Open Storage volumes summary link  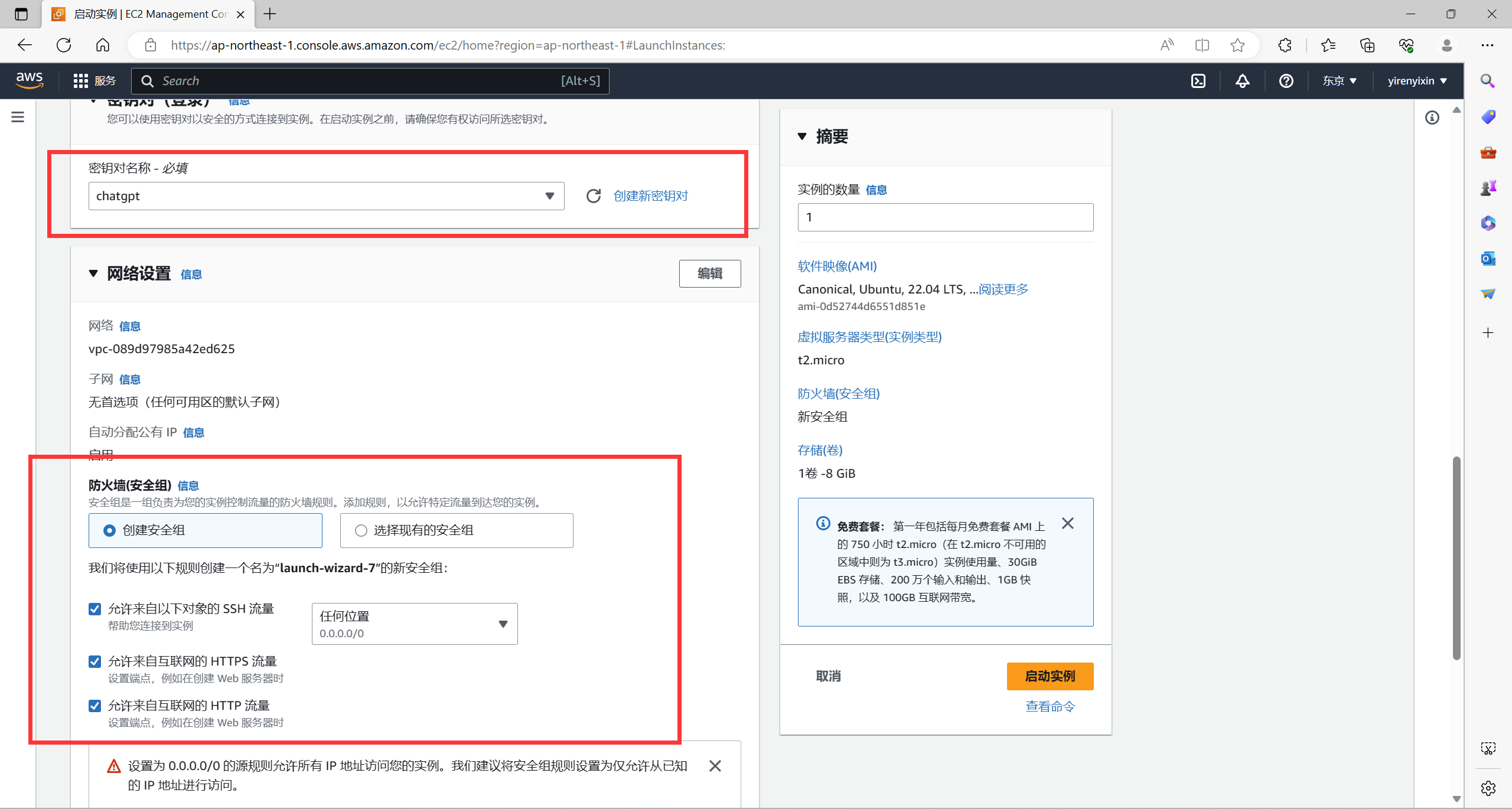coord(820,451)
